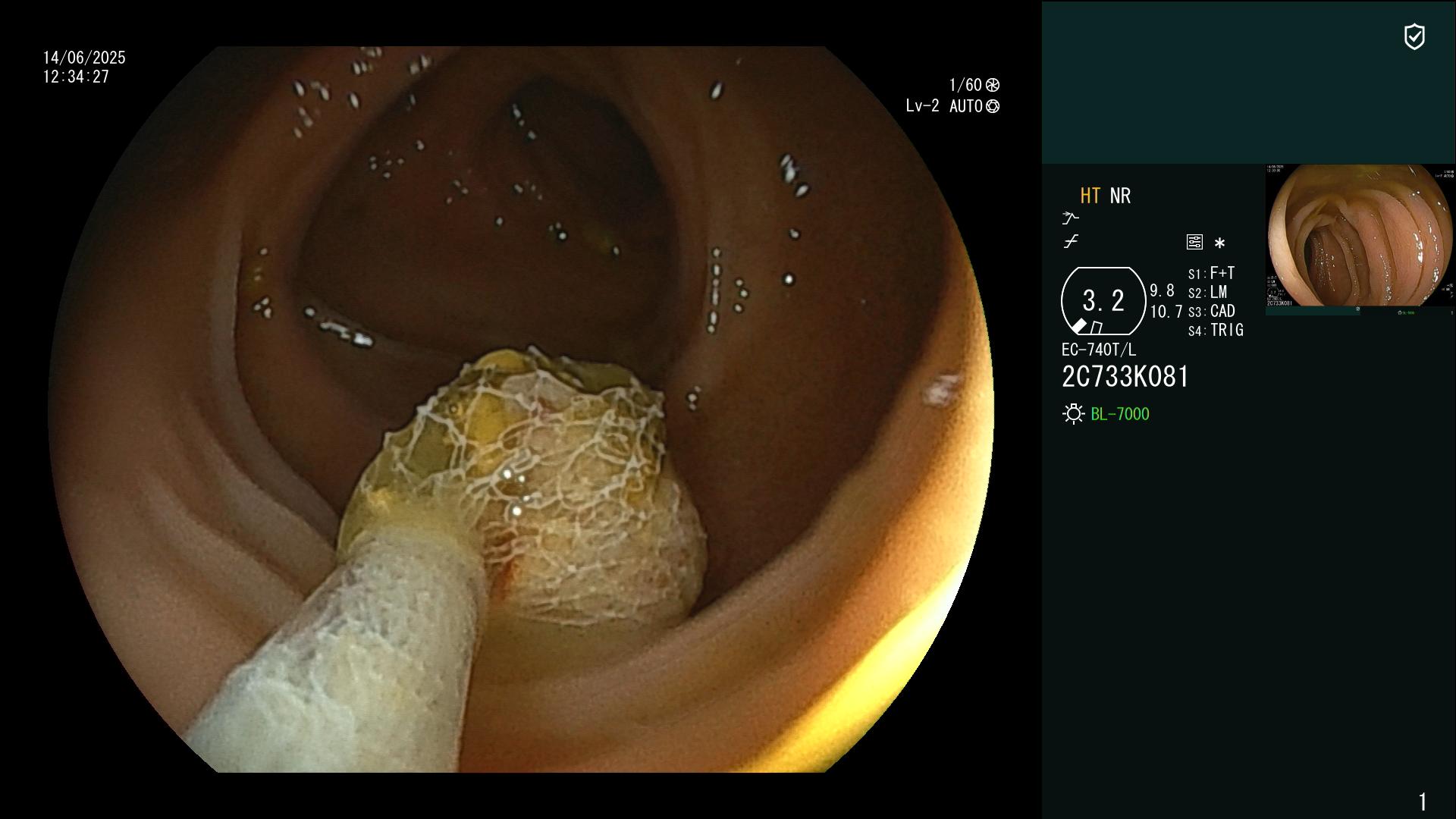The height and width of the screenshot is (819, 1456).
Task: Click the slashed f tone icon
Action: tap(1071, 242)
